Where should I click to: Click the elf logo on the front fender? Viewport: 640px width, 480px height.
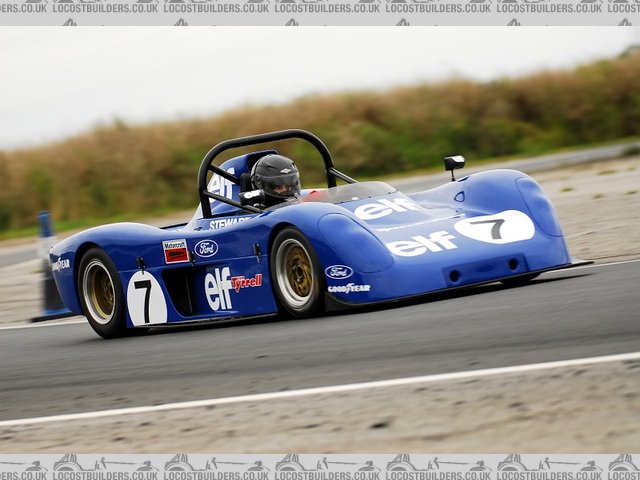click(421, 243)
